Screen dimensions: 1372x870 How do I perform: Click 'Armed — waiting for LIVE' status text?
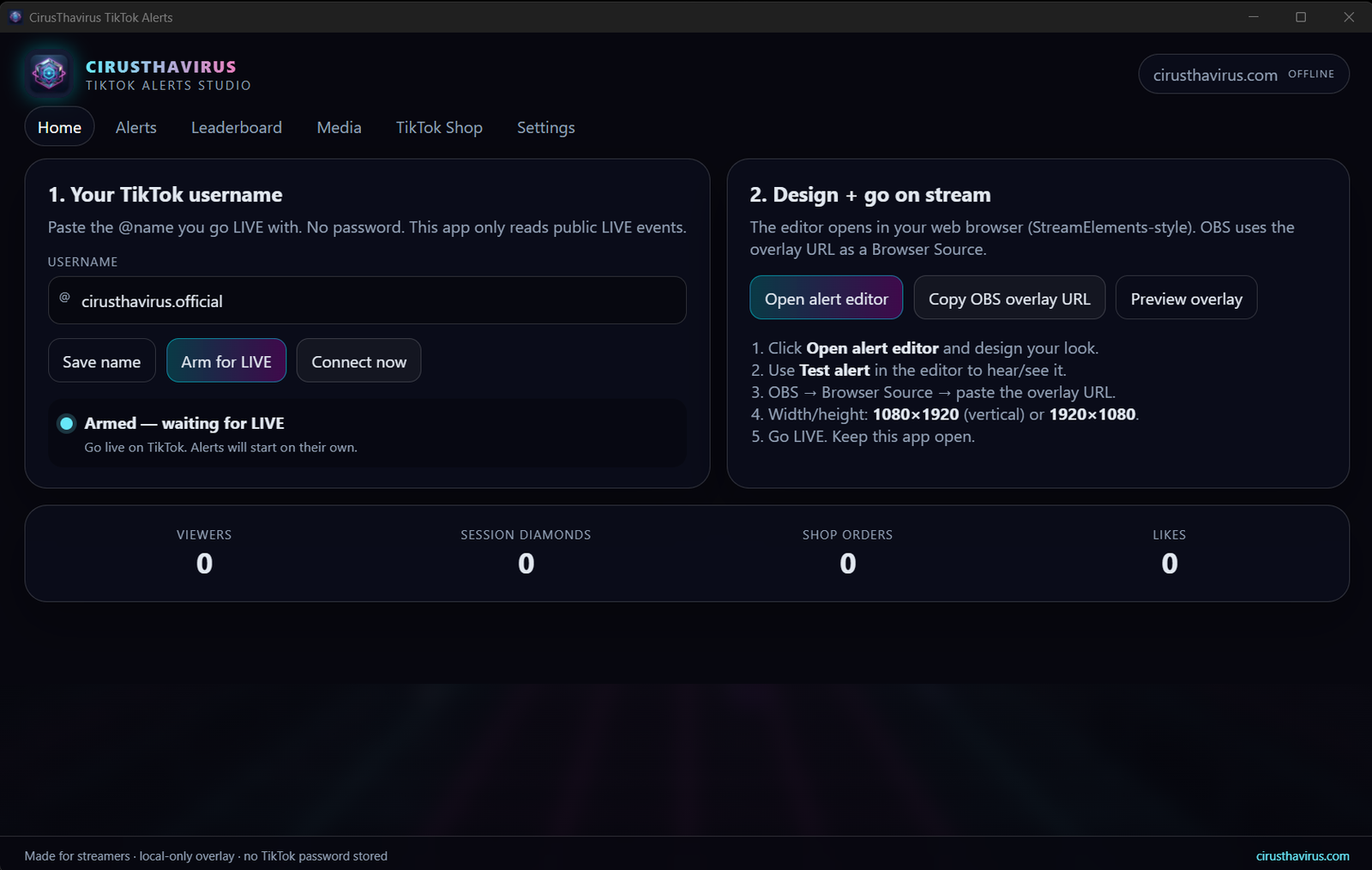tap(184, 423)
